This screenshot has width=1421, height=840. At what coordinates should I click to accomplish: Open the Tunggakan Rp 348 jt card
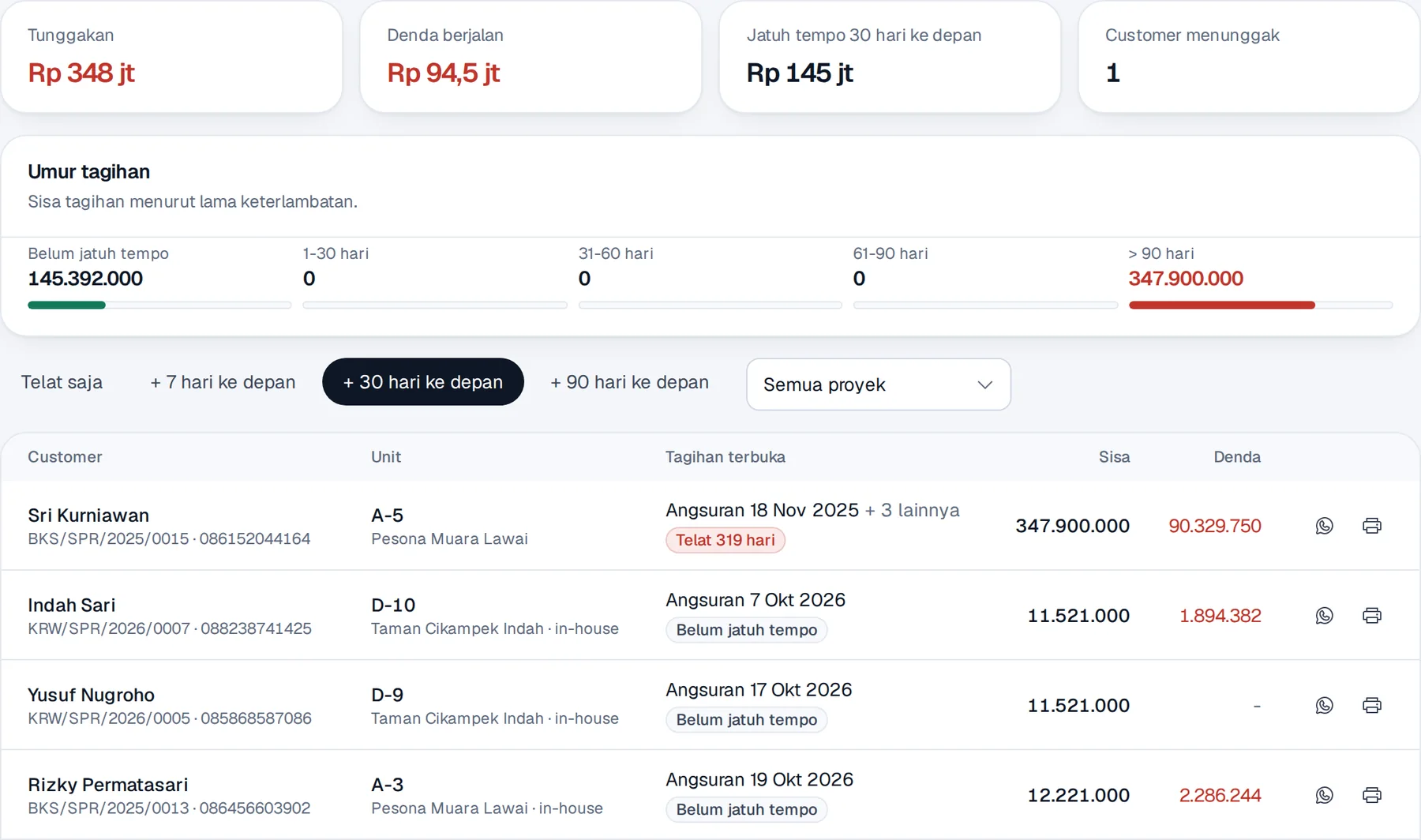[172, 57]
